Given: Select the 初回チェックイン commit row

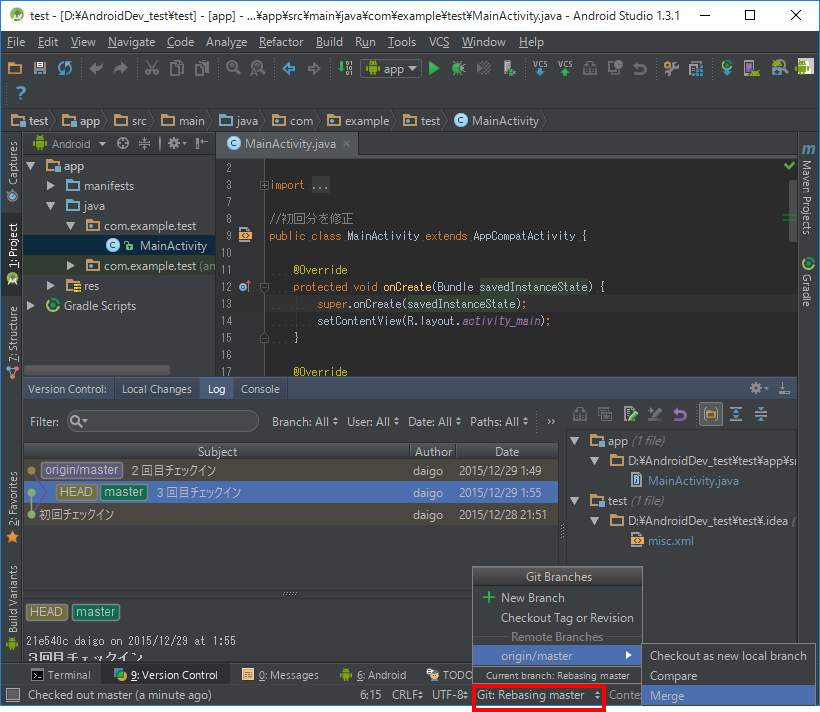Looking at the screenshot, I should tap(291, 514).
